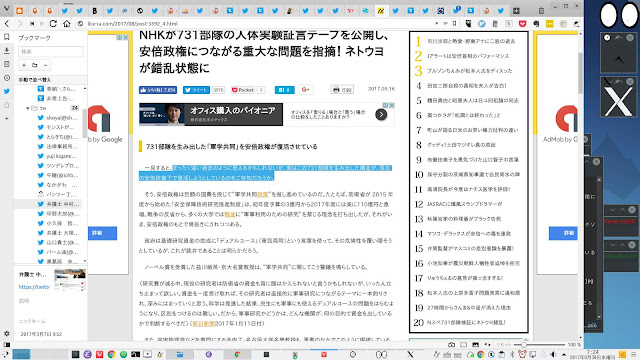Delete selected bookmark with minus button
Screen dimensions: 640x360
pyautogui.click(x=46, y=65)
